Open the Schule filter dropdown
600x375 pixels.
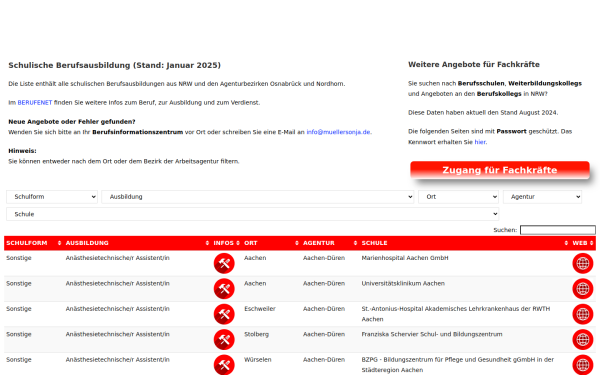pos(253,214)
